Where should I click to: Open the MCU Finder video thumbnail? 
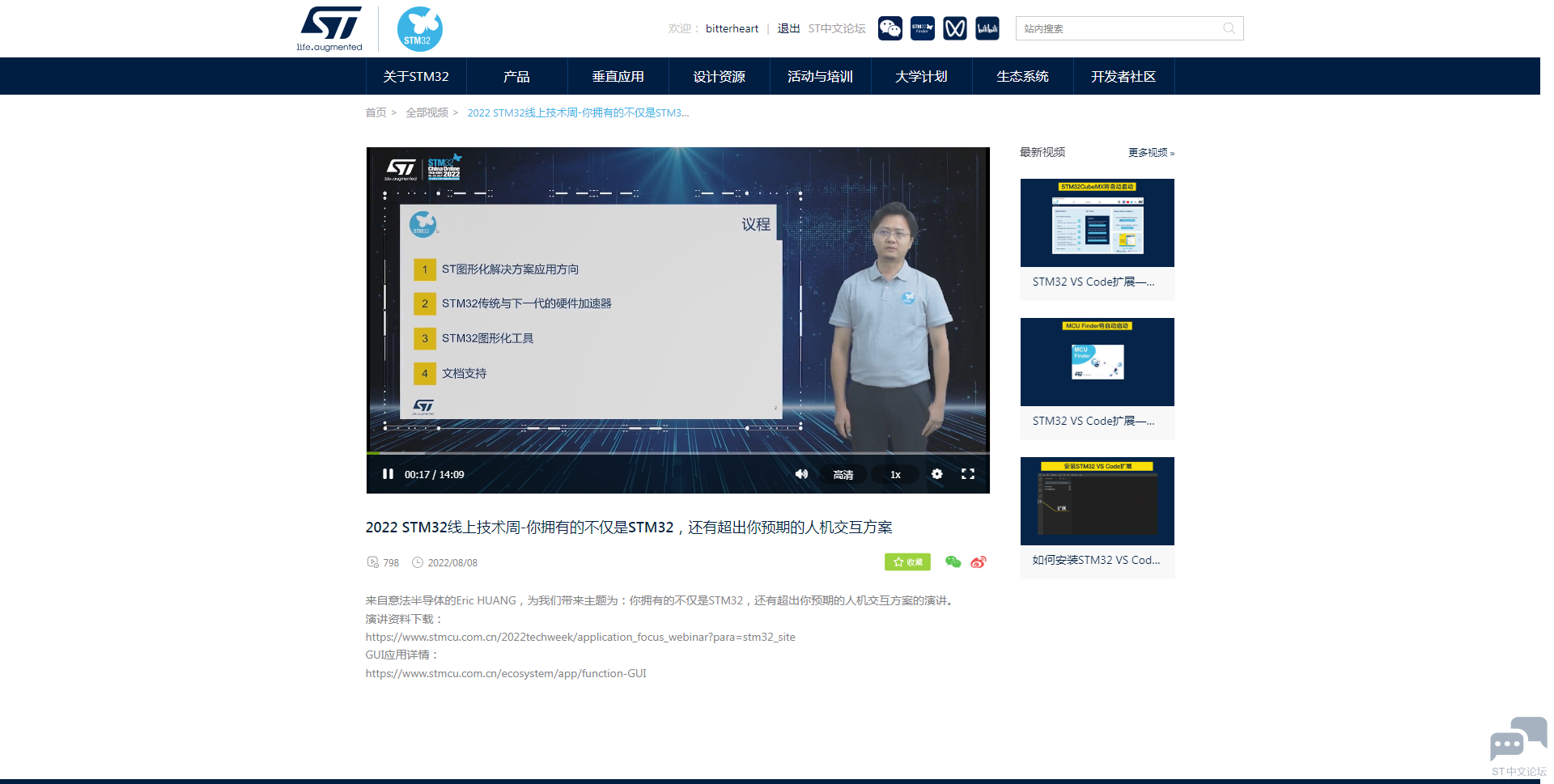point(1098,362)
